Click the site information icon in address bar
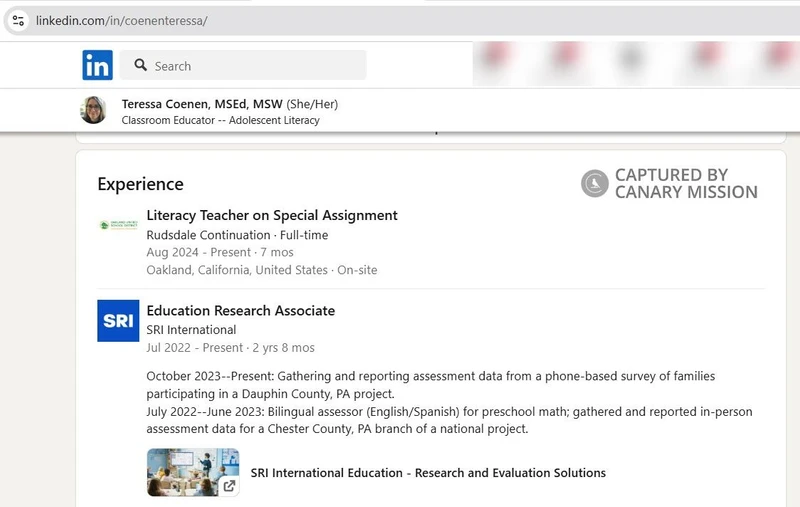Viewport: 800px width, 507px height. tap(17, 21)
